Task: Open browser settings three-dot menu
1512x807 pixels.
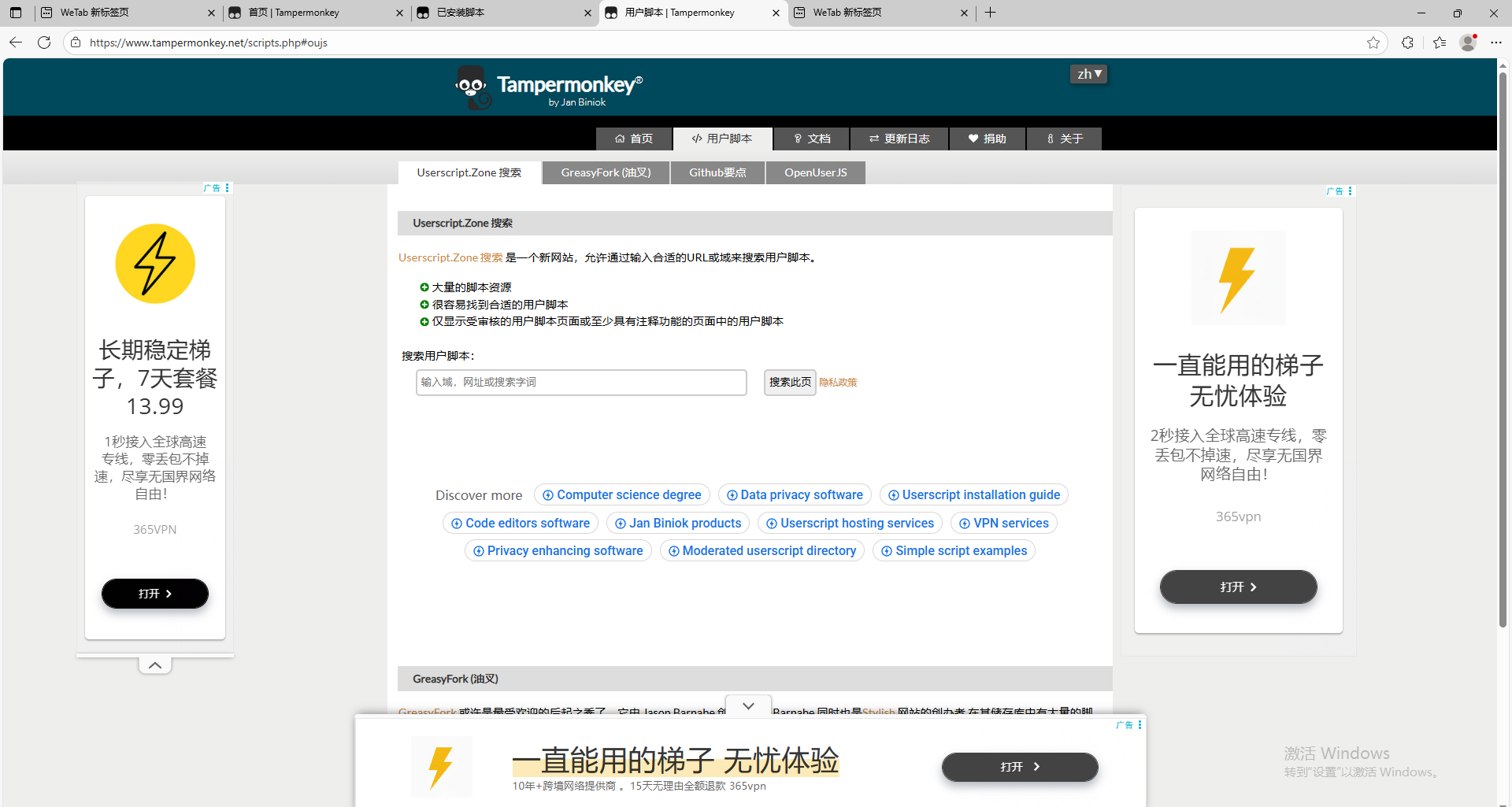Action: pyautogui.click(x=1496, y=43)
